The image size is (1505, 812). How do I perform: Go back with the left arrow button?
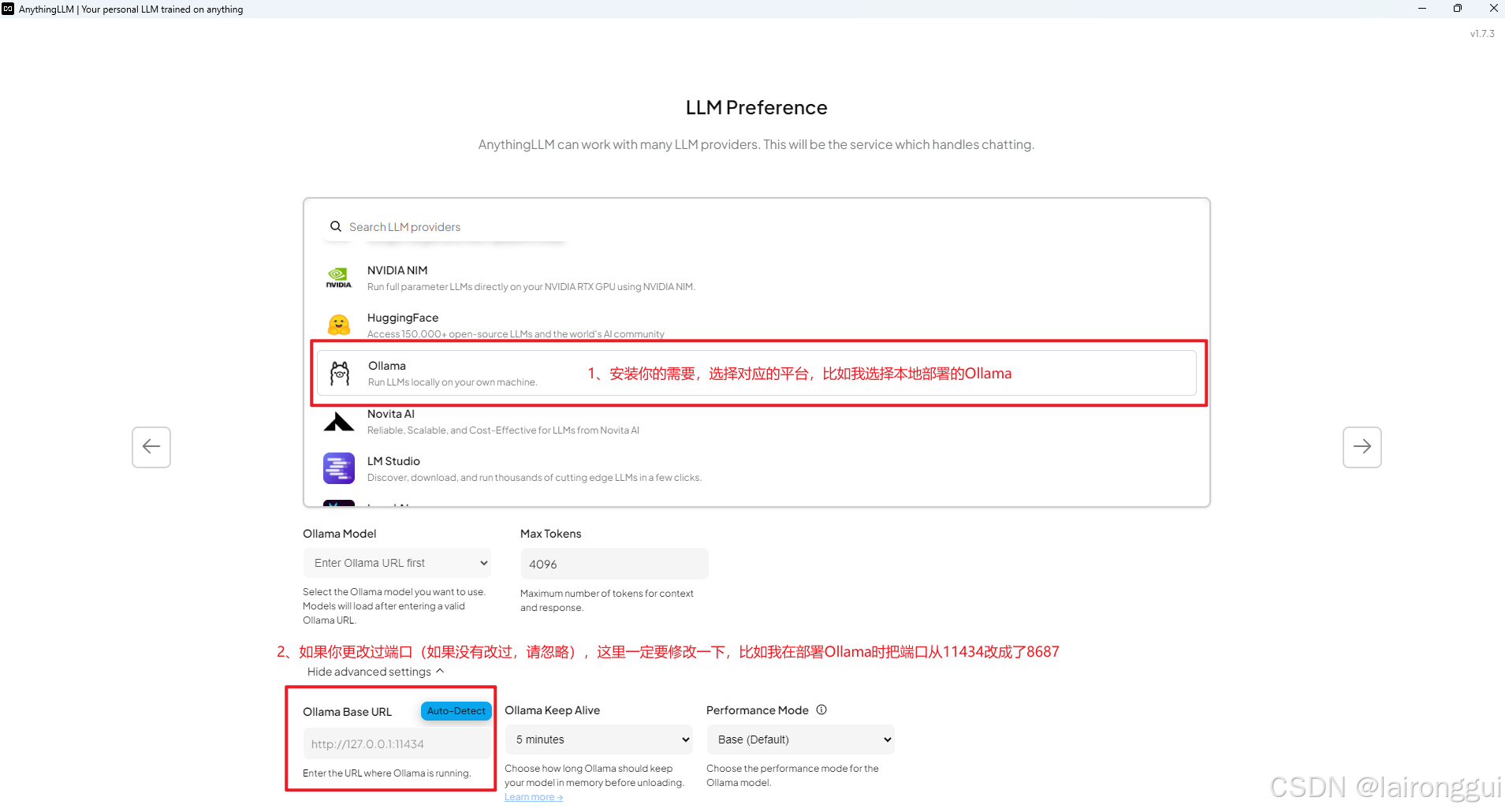(x=151, y=447)
